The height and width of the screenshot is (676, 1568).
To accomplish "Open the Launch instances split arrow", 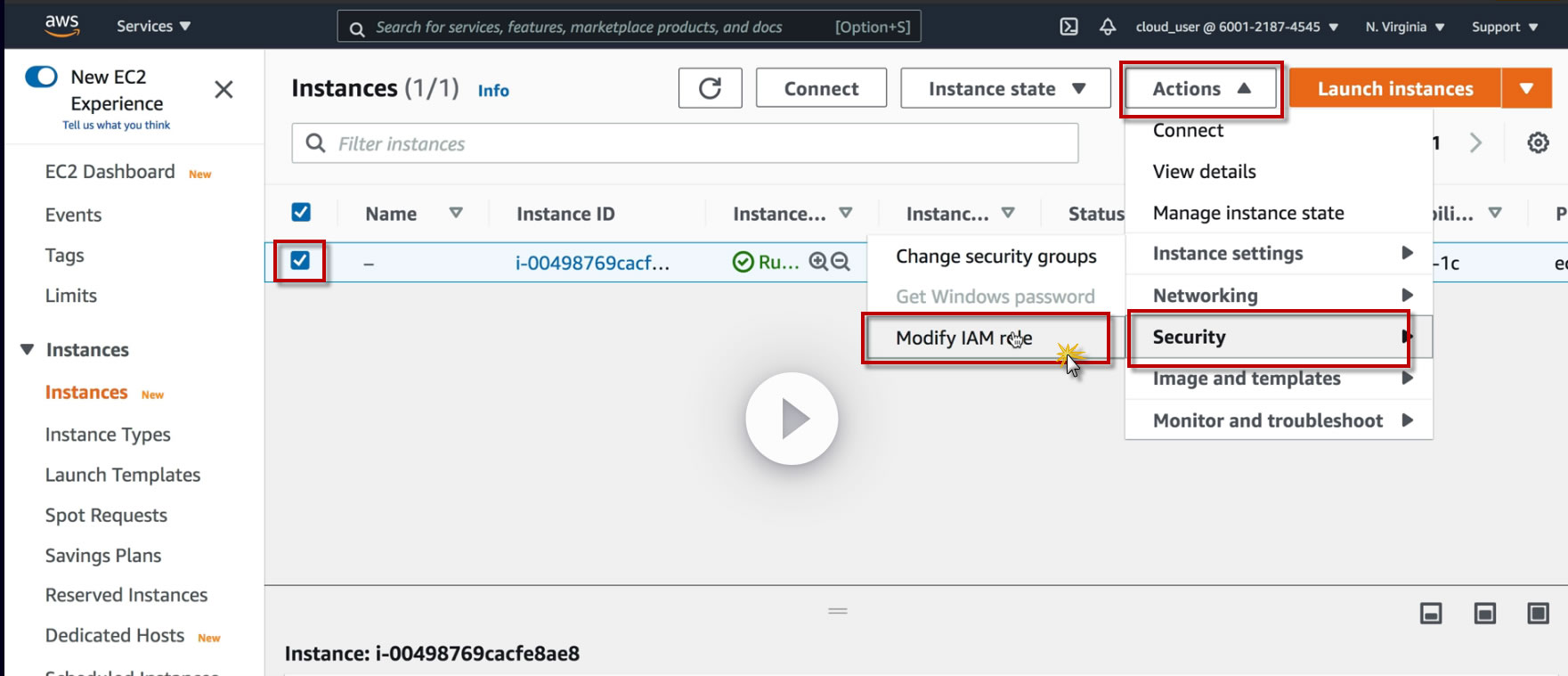I will [1526, 88].
